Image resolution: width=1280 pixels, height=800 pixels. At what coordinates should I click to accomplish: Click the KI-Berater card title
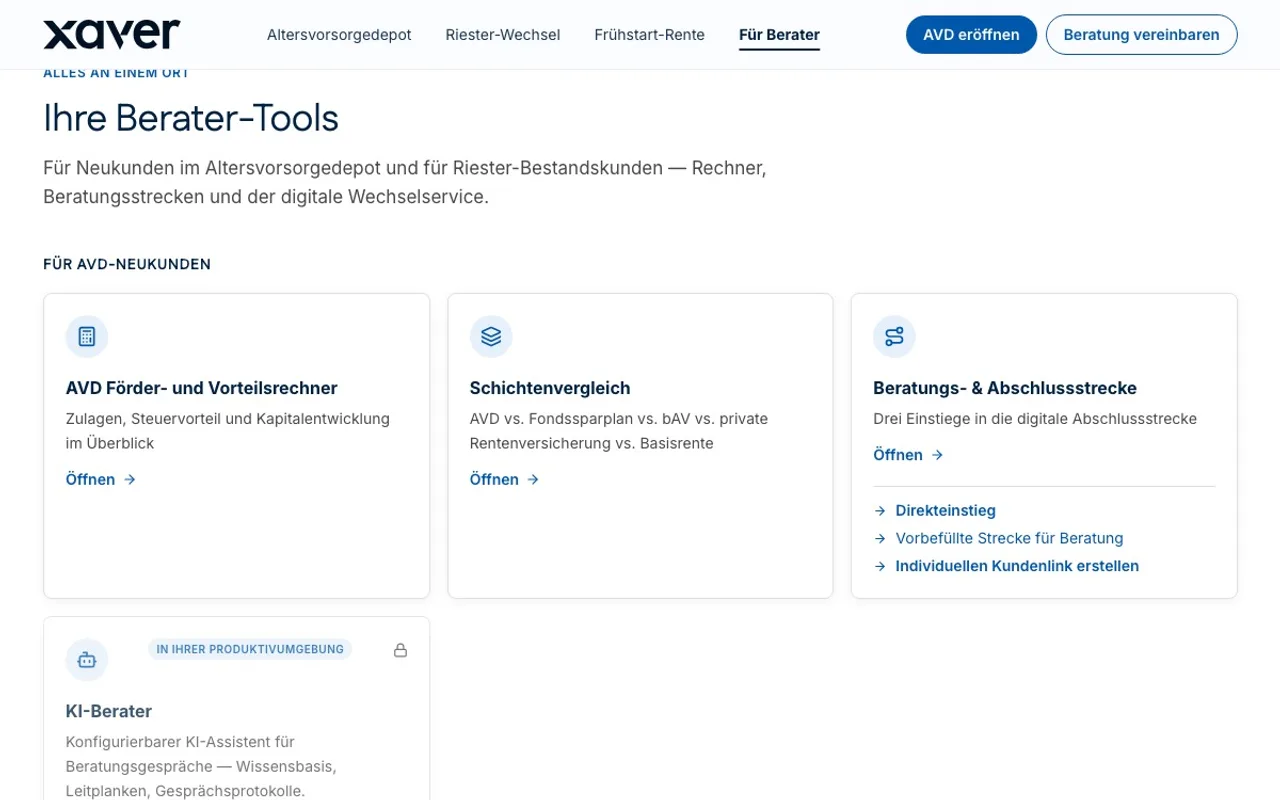[x=109, y=711]
